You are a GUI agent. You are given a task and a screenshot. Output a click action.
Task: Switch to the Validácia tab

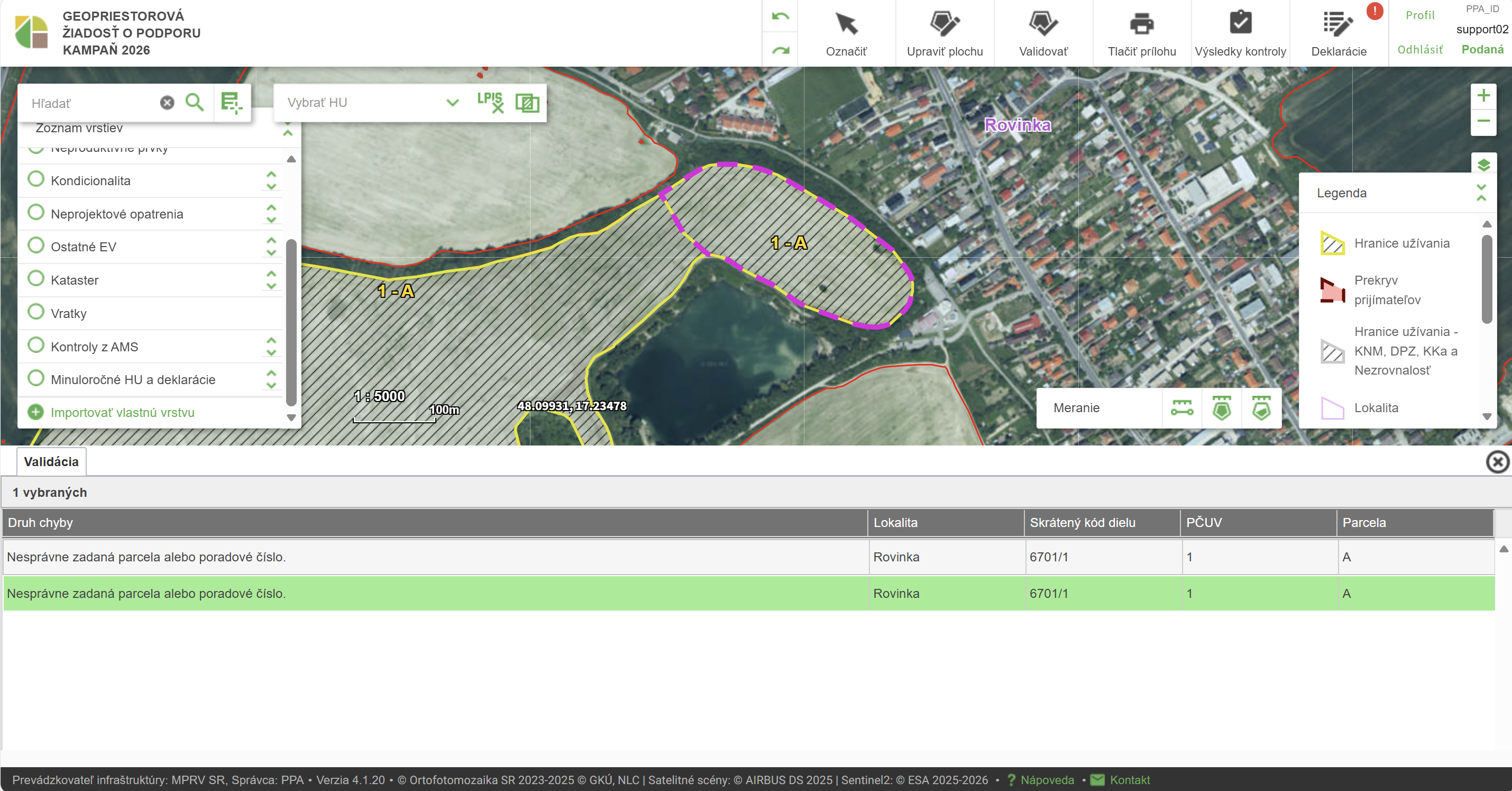pyautogui.click(x=51, y=461)
